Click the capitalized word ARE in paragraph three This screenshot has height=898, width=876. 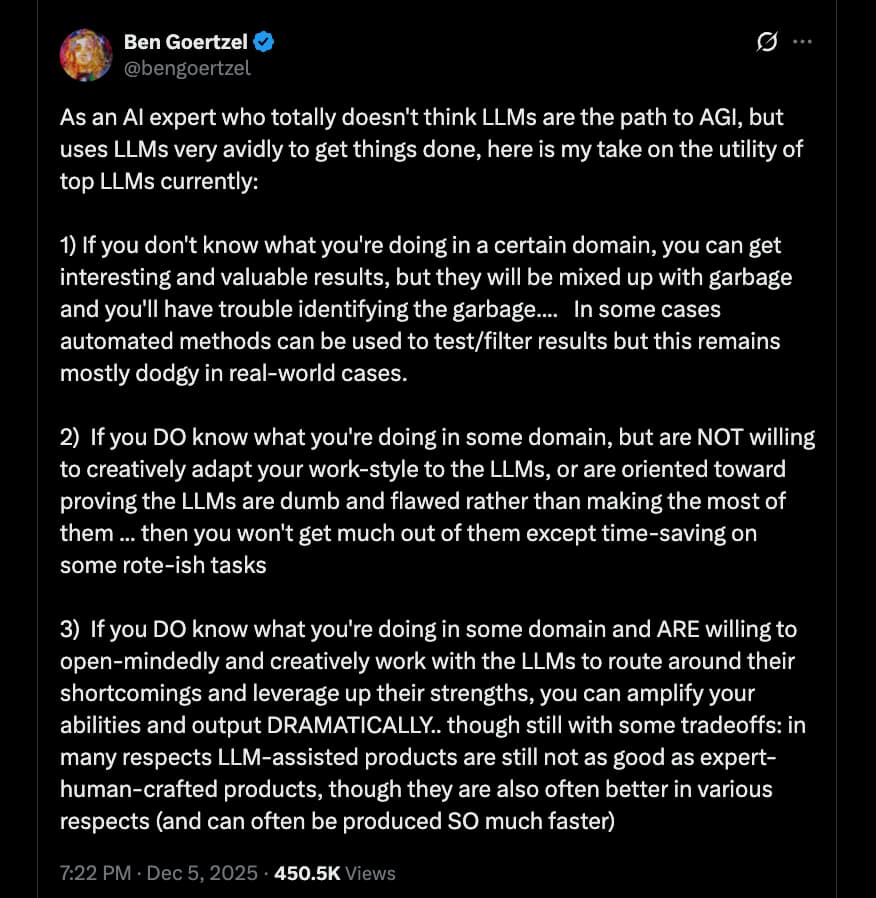pyautogui.click(x=681, y=629)
